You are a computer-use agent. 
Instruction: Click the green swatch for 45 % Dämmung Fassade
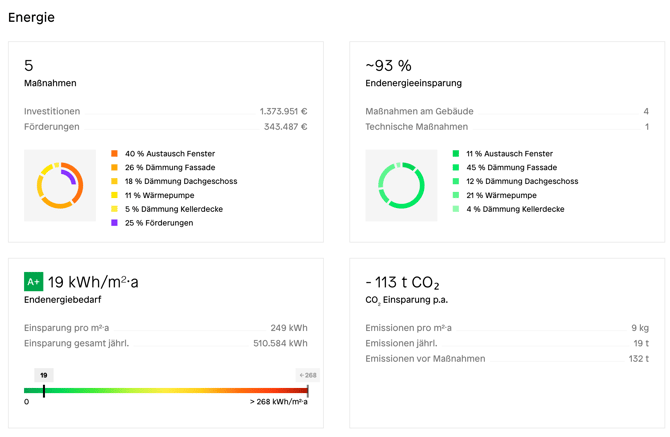[456, 168]
